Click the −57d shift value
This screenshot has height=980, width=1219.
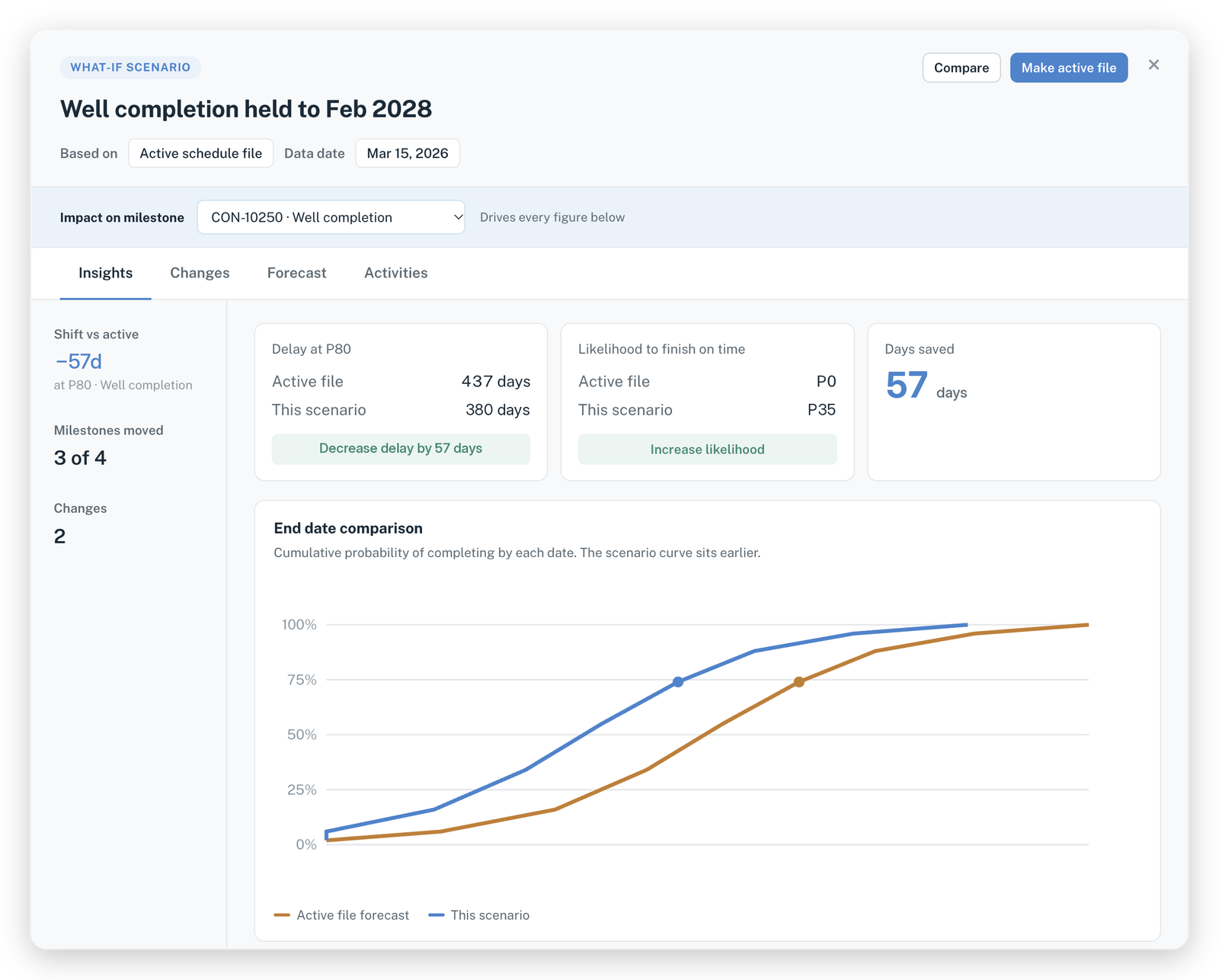tap(78, 361)
